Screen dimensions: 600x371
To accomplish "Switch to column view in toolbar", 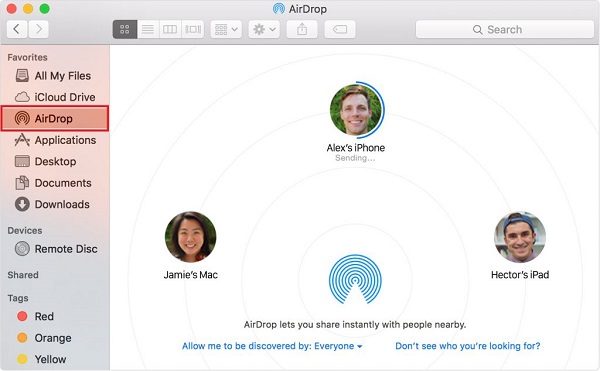I will click(170, 29).
